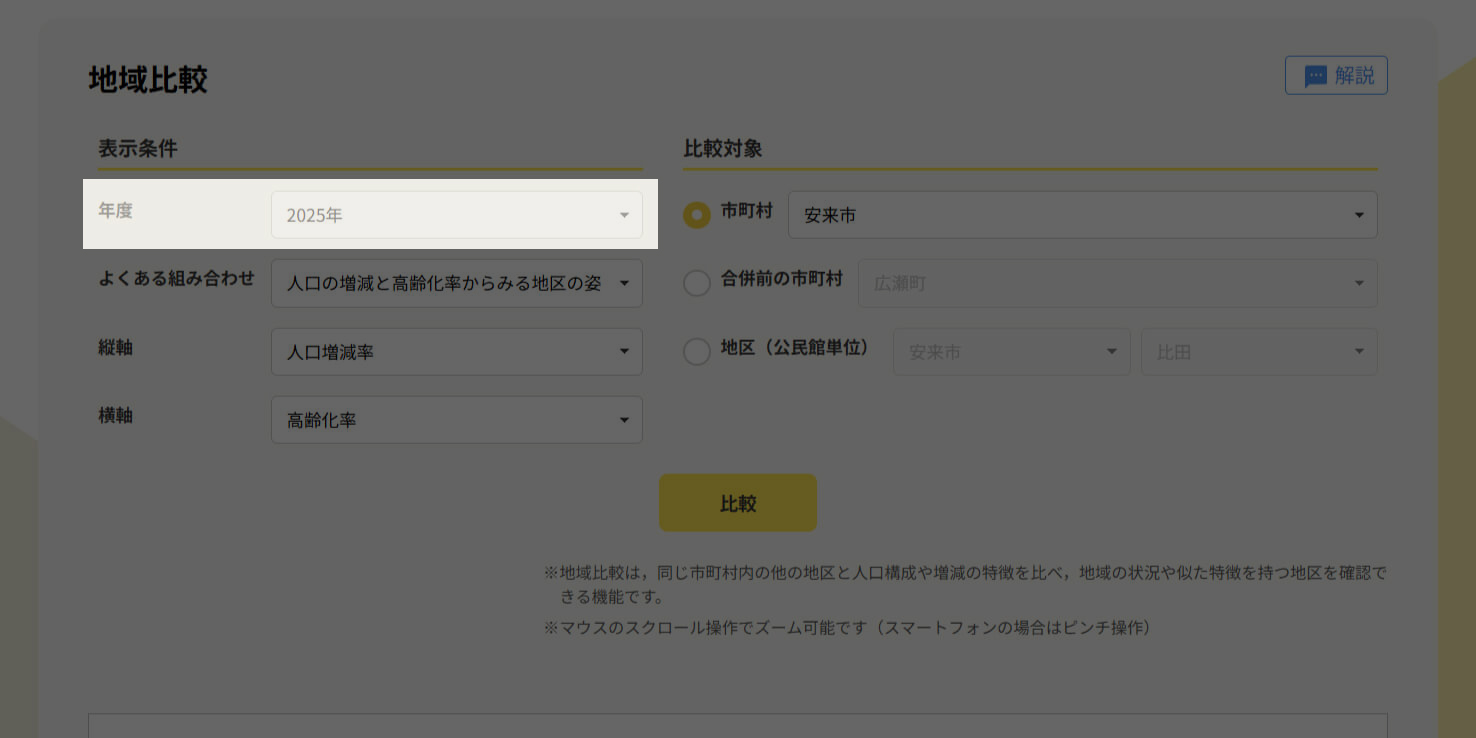1476x738 pixels.
Task: Click the 地区（公民館単位） label text
Action: coord(794,348)
